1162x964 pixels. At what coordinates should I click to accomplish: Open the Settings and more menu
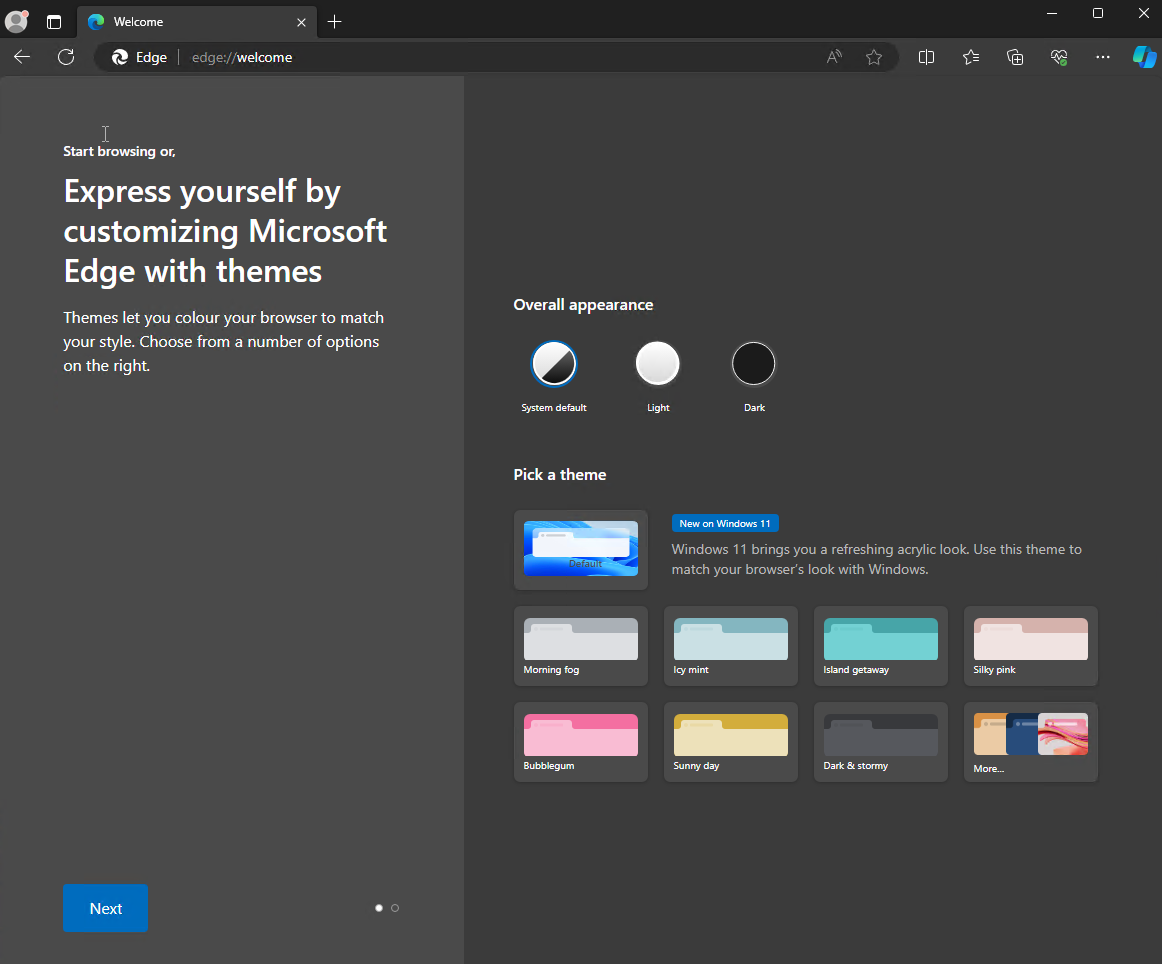[x=1102, y=57]
